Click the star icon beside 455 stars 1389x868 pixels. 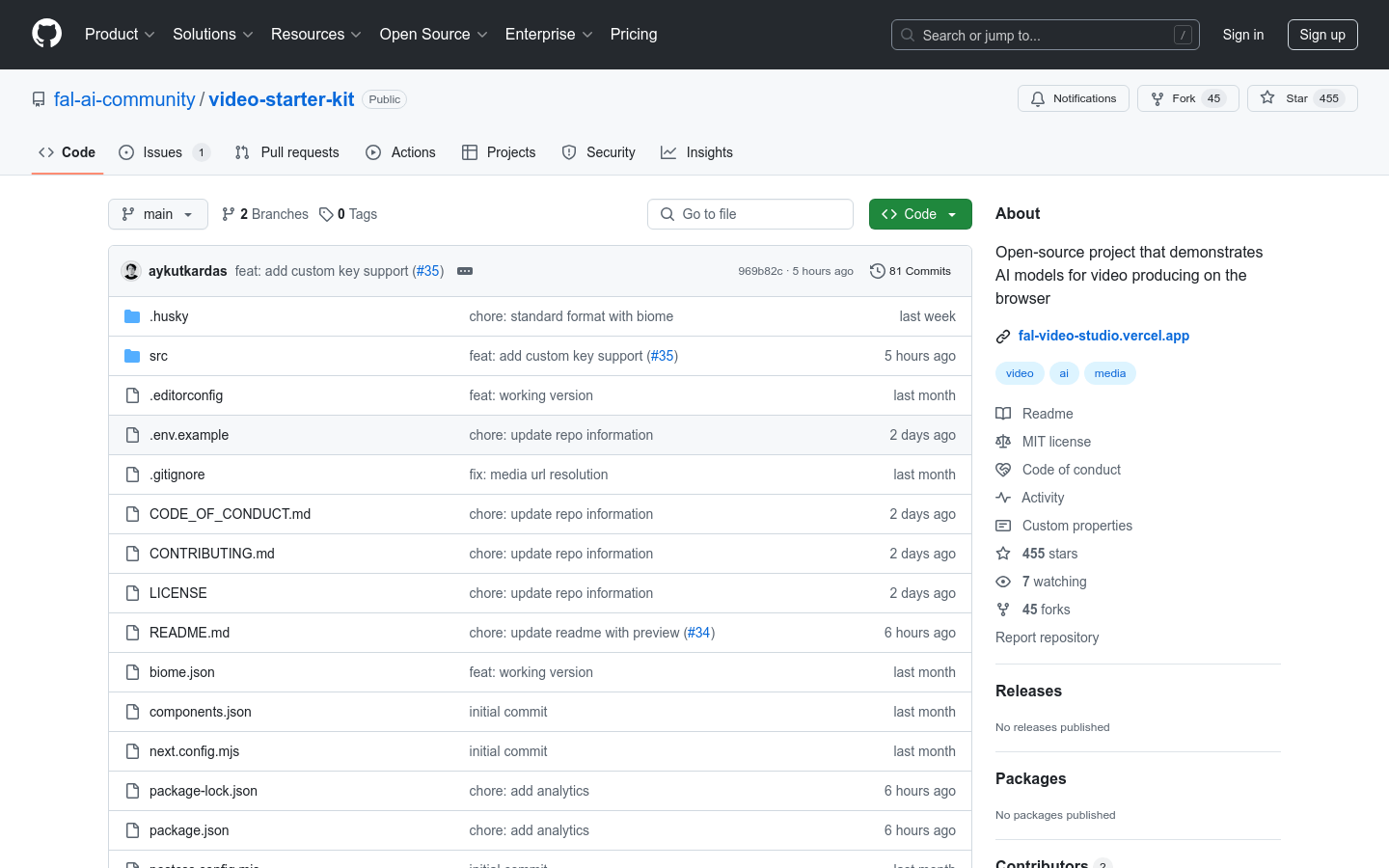[x=1003, y=554]
